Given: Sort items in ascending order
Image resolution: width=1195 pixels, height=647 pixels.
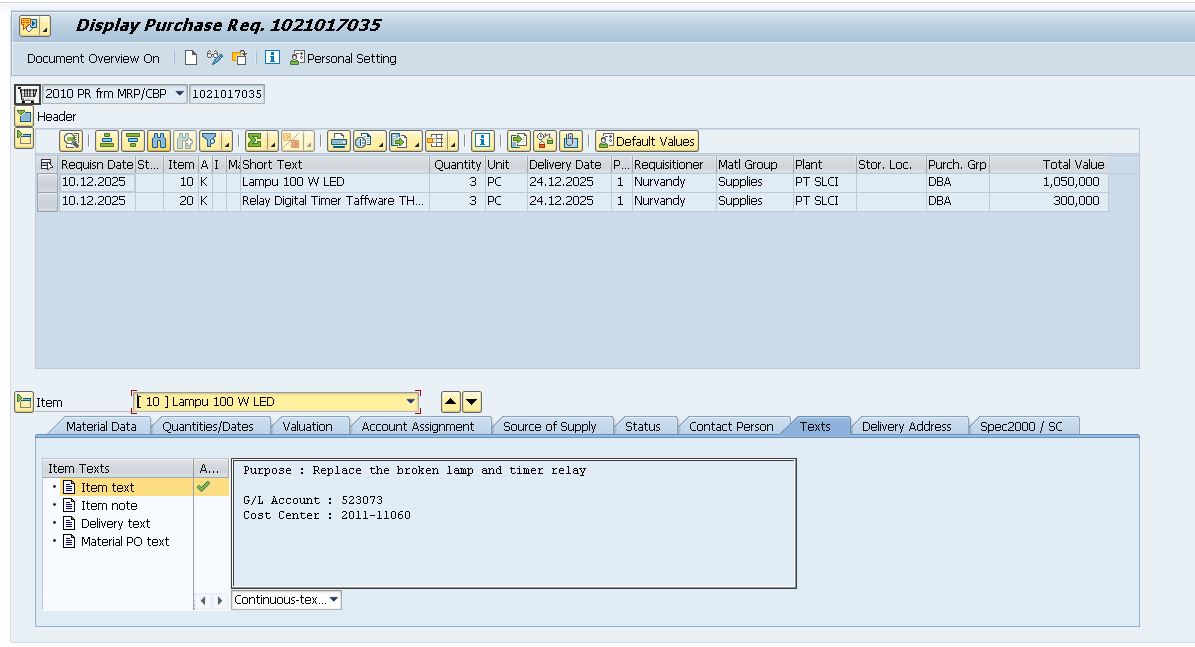Looking at the screenshot, I should 107,141.
